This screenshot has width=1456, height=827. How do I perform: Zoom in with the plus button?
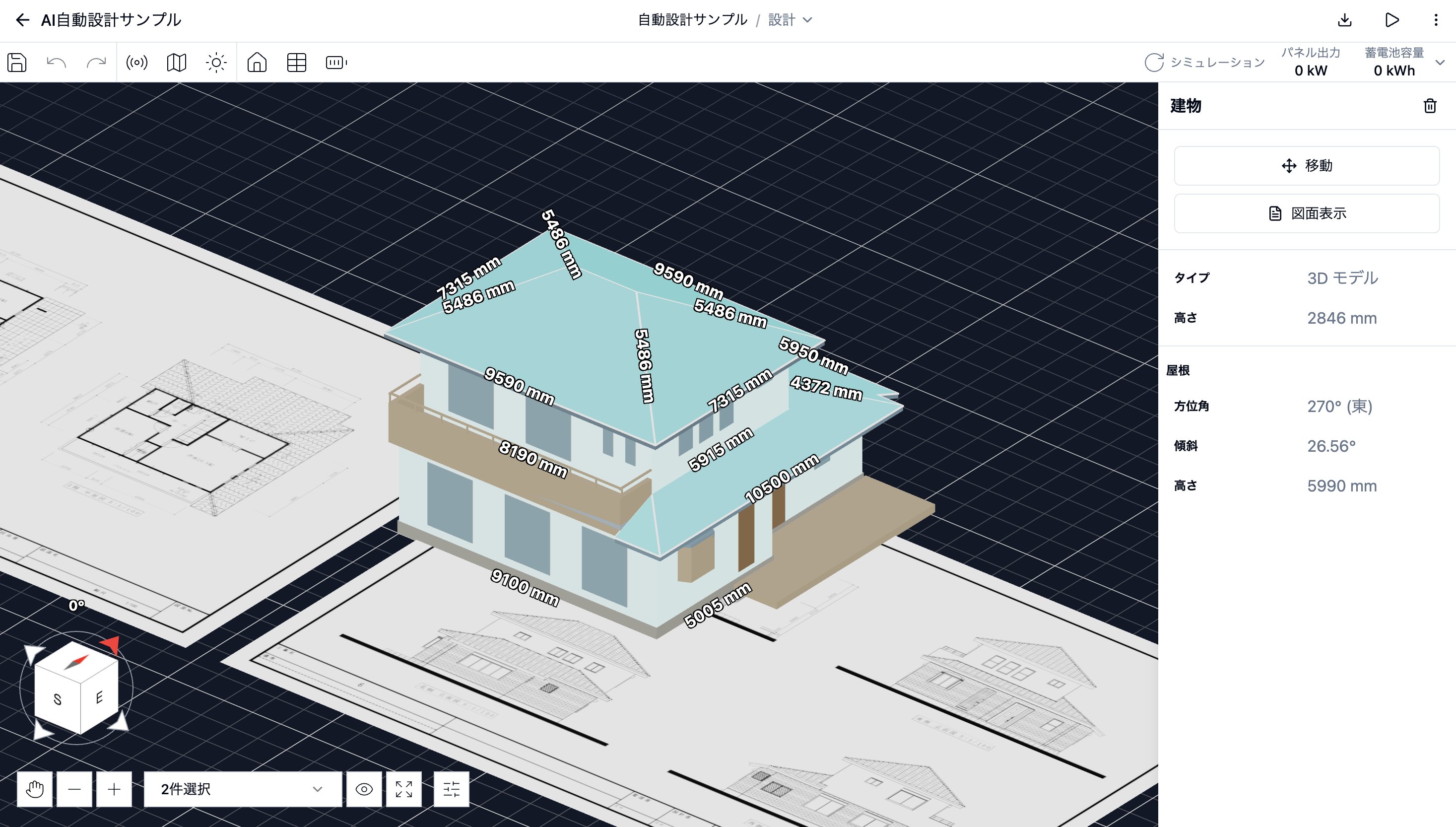(x=114, y=789)
